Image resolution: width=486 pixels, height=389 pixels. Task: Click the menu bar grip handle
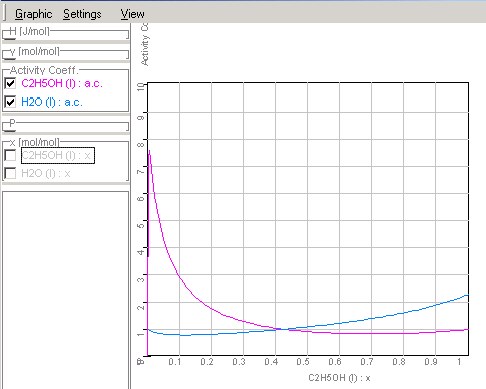pos(5,13)
